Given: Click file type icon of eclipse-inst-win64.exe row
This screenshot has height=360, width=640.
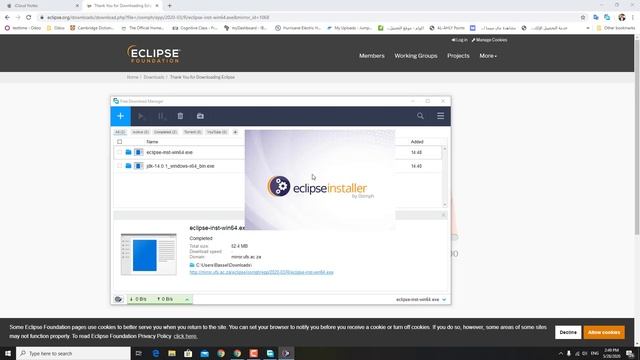Looking at the screenshot, I should pos(139,152).
